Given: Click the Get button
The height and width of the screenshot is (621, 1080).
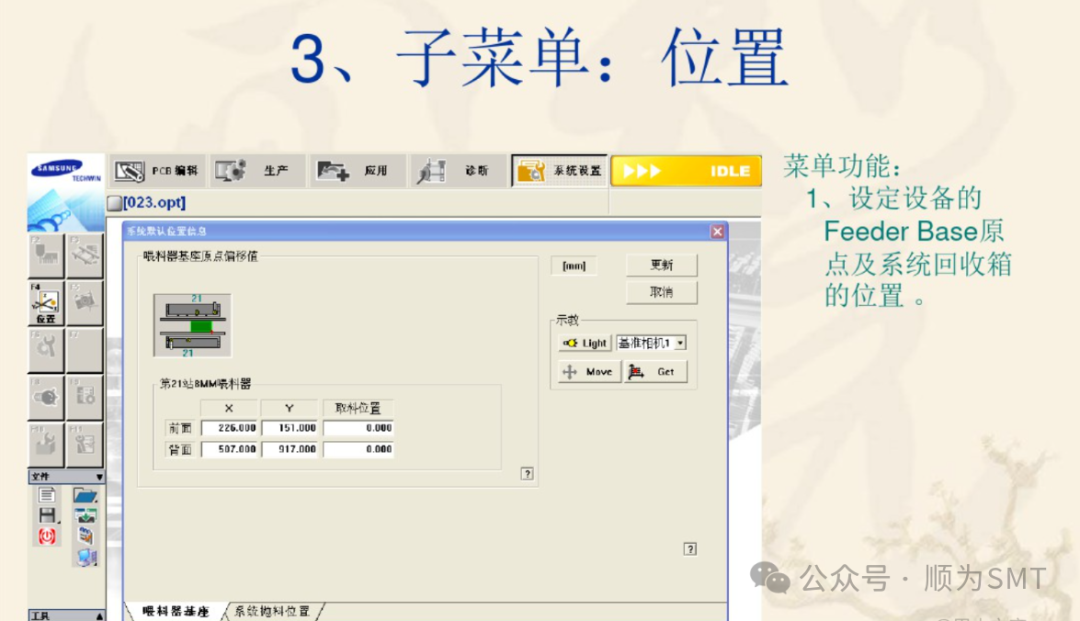Looking at the screenshot, I should [x=655, y=372].
